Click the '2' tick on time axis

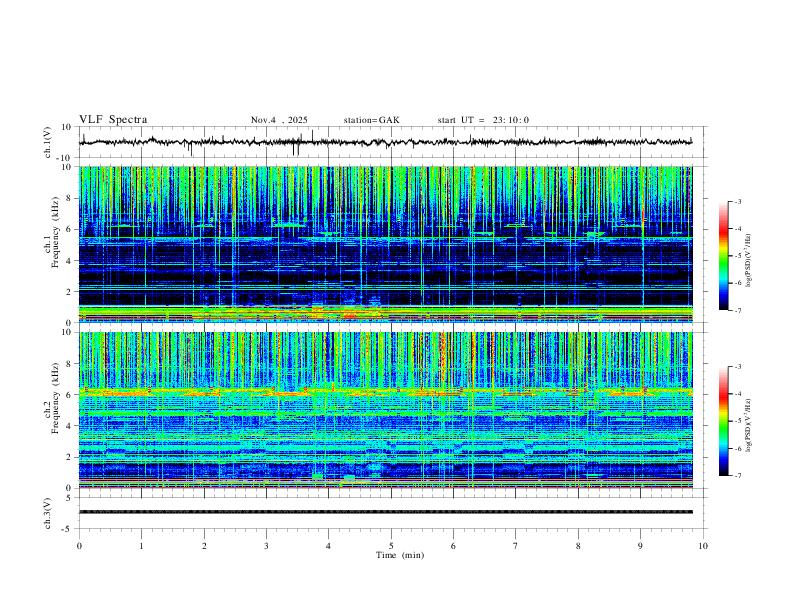(204, 546)
